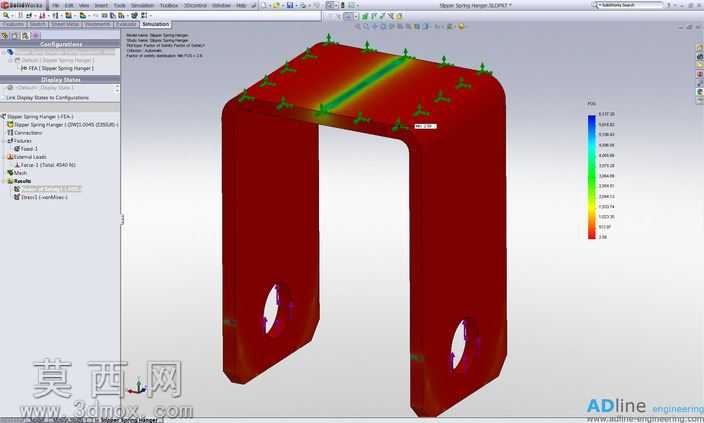The height and width of the screenshot is (423, 704).
Task: Select the highlighted factor of safety plot
Action: 51,189
